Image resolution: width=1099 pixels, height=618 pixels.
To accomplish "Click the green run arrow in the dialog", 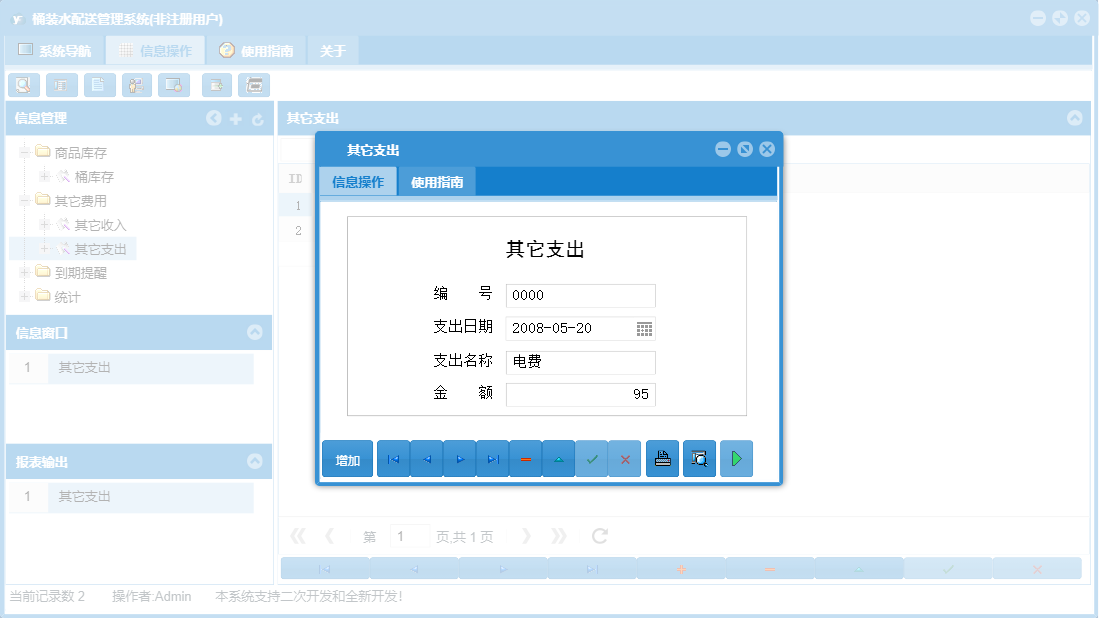I will (736, 458).
